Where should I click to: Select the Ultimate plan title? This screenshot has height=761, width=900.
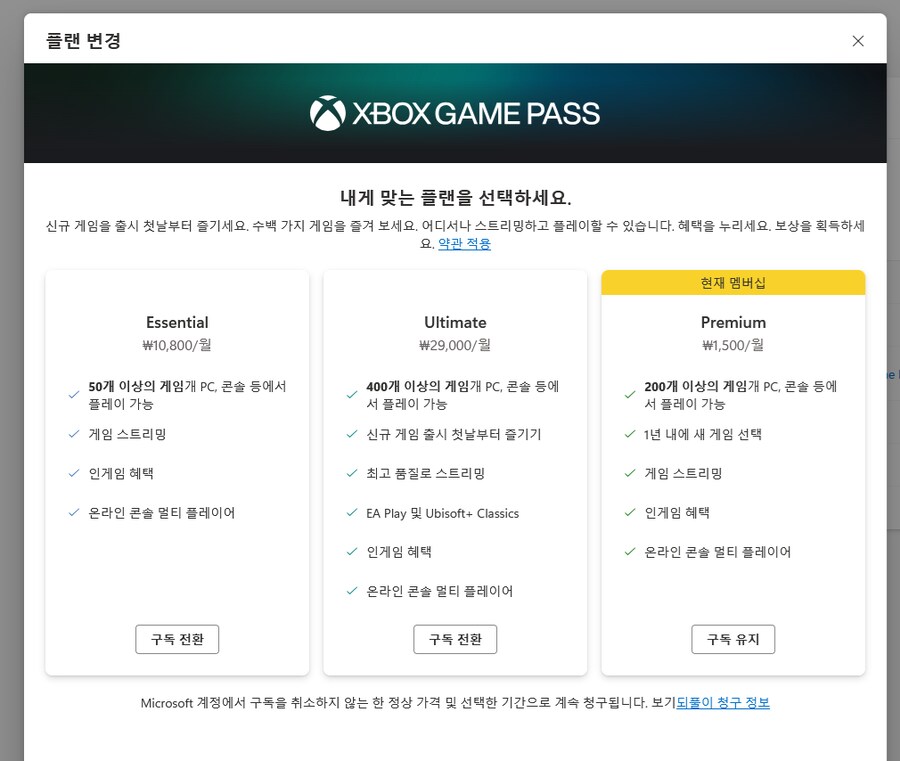pyautogui.click(x=455, y=322)
